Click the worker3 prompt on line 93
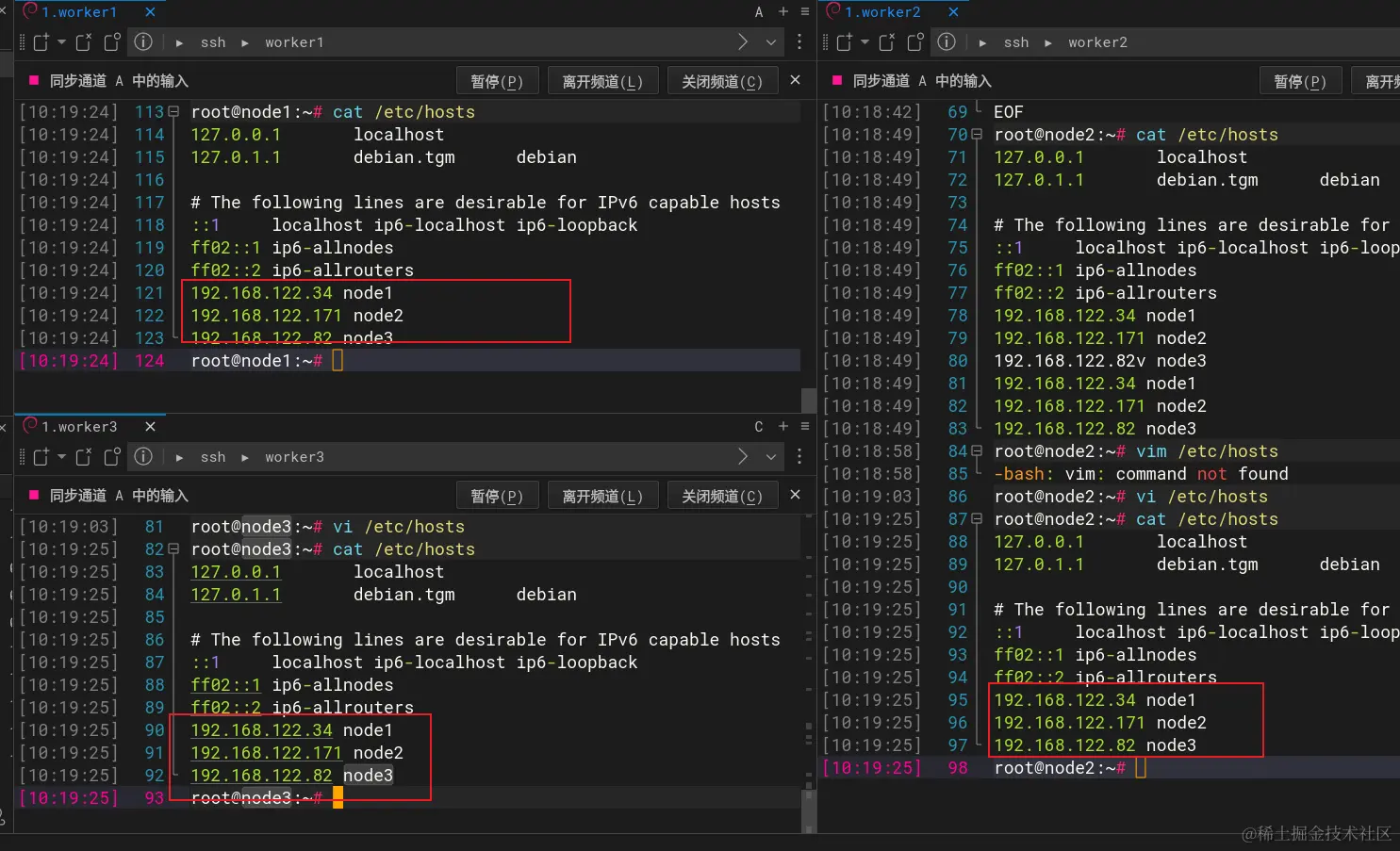This screenshot has height=851, width=1400. tap(257, 798)
